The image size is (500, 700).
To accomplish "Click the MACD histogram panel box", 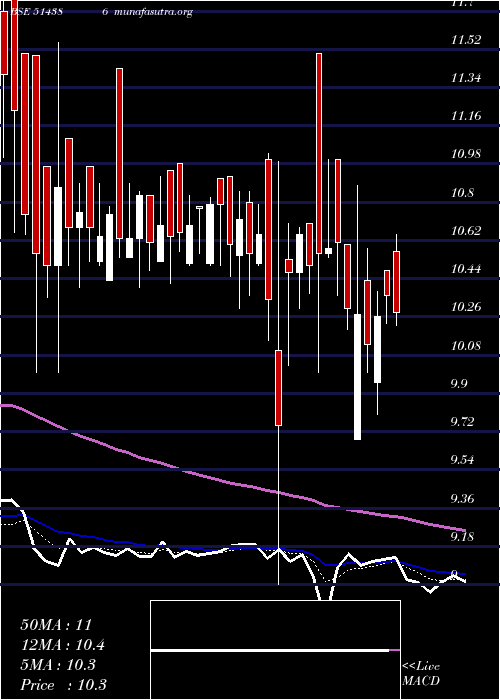I will point(275,650).
